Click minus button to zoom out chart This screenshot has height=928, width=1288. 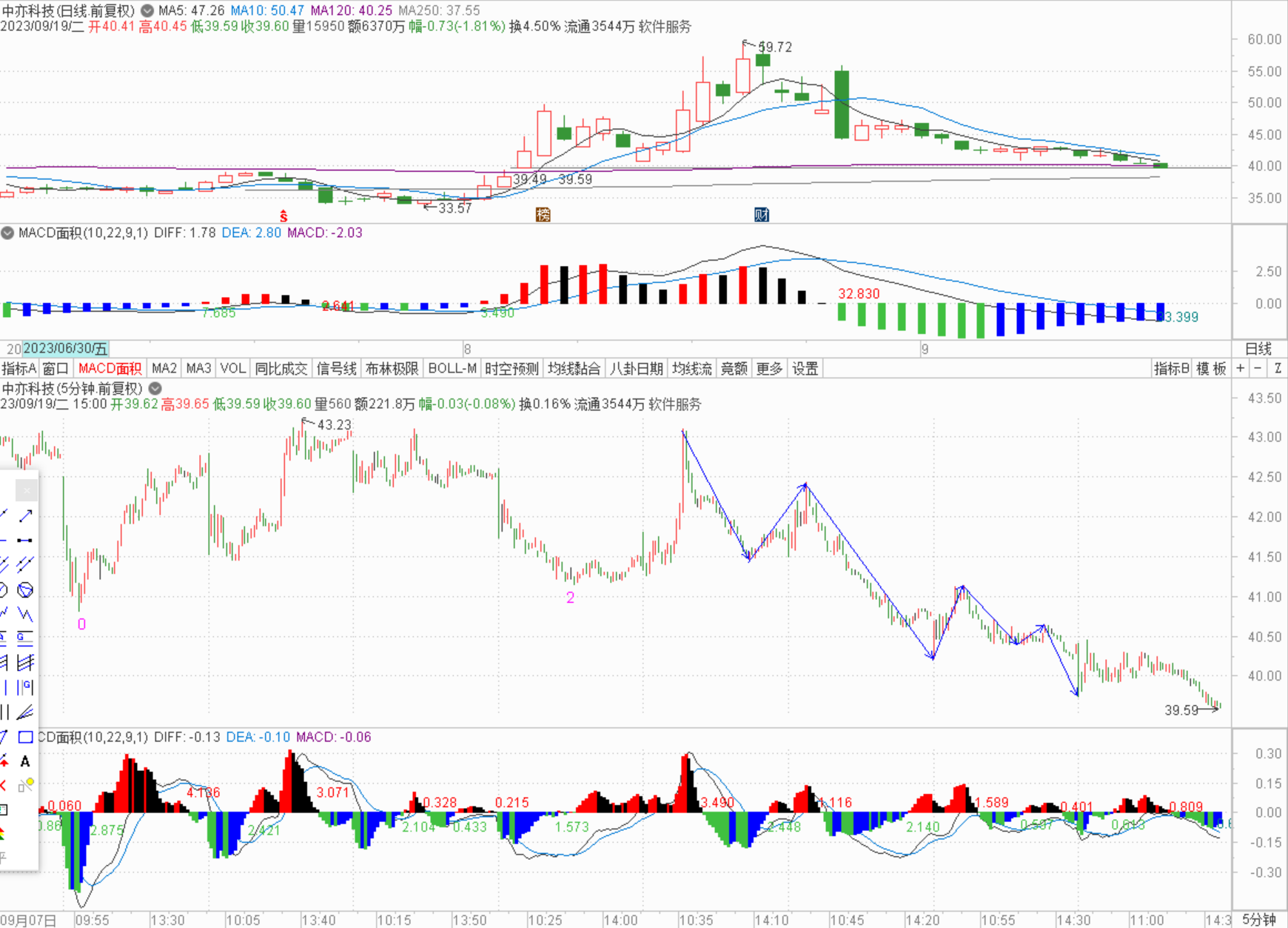point(1258,368)
